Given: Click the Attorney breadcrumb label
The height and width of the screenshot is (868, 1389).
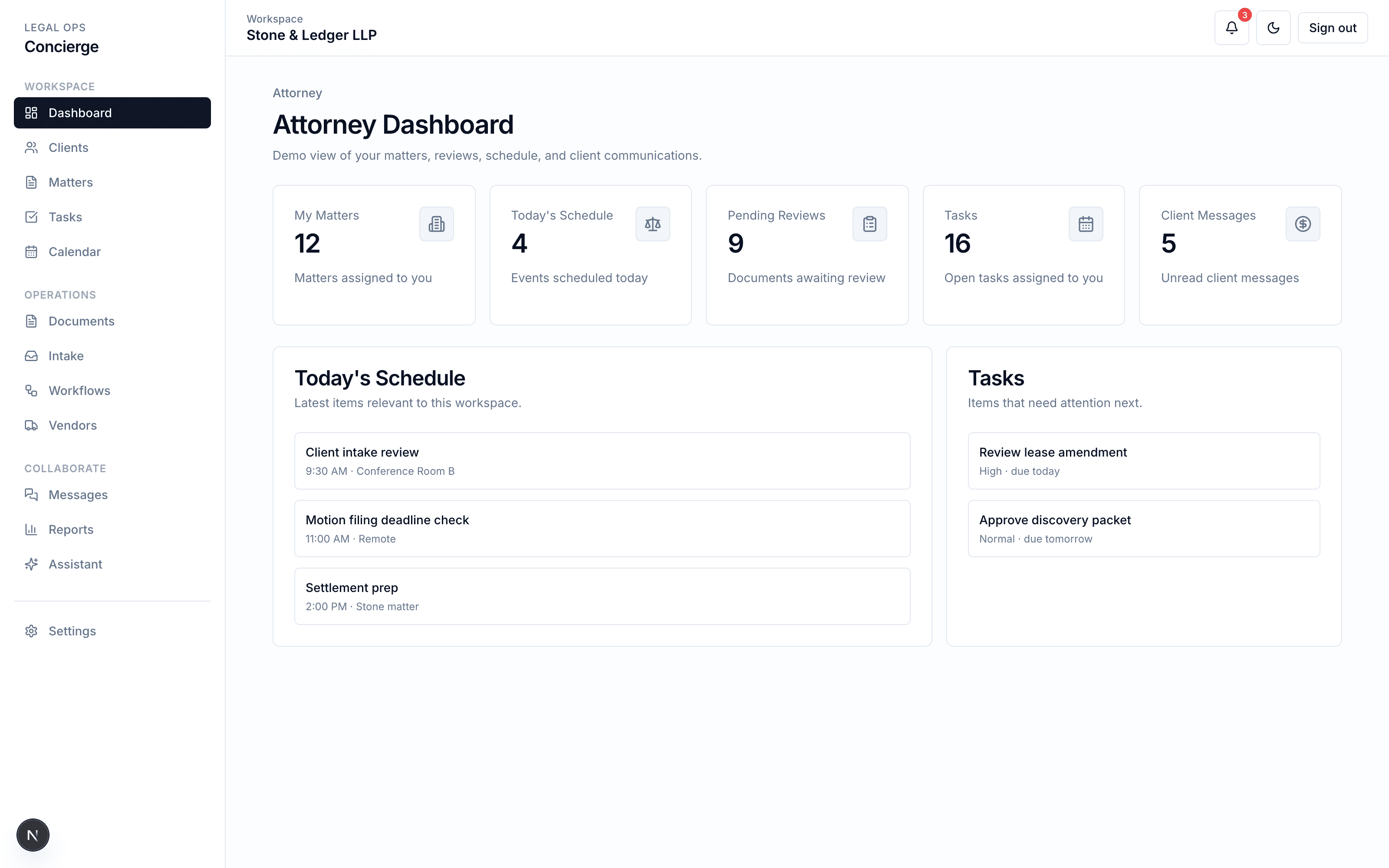Looking at the screenshot, I should 297,93.
